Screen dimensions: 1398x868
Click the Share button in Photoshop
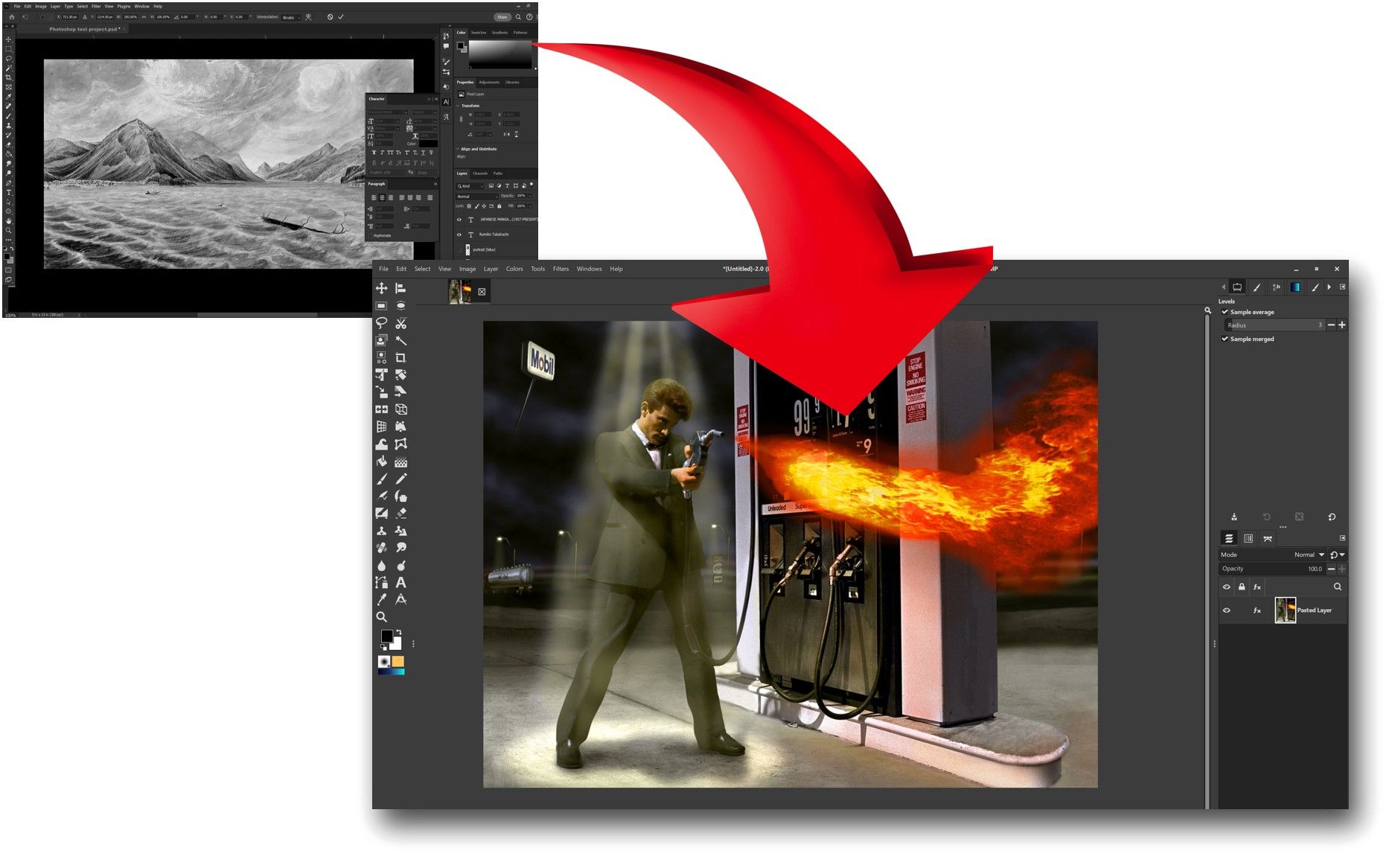[x=503, y=16]
